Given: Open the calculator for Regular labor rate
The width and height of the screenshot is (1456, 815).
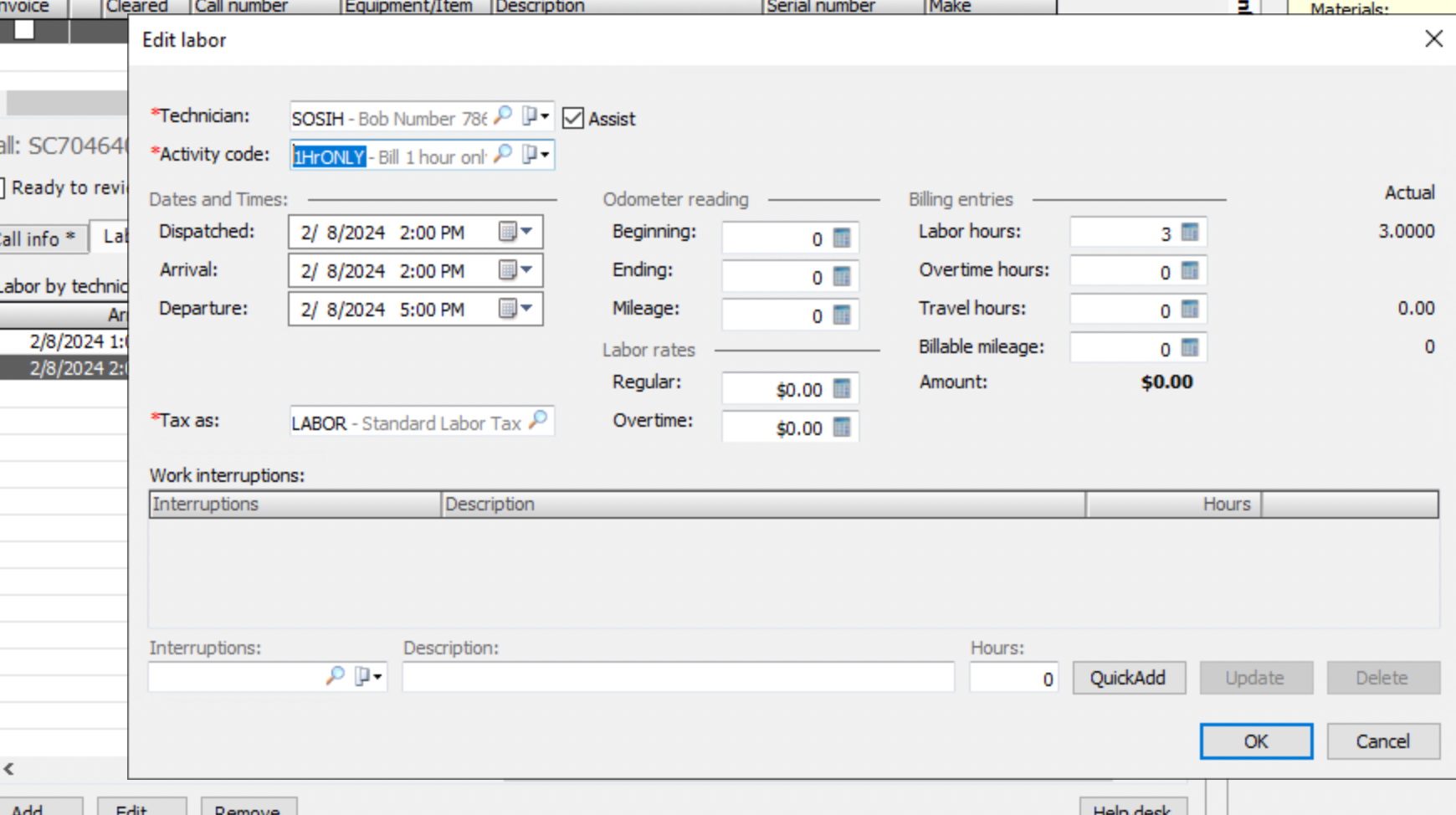Looking at the screenshot, I should 842,389.
